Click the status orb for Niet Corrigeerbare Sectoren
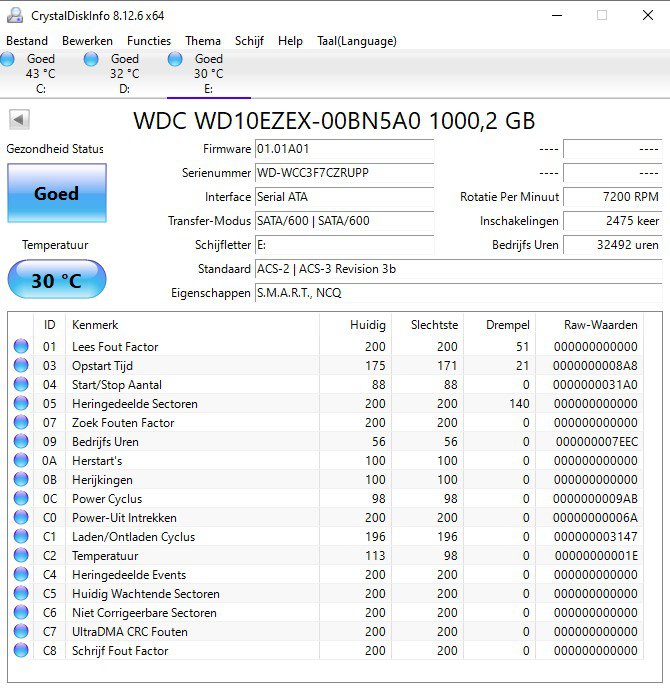 (21, 612)
